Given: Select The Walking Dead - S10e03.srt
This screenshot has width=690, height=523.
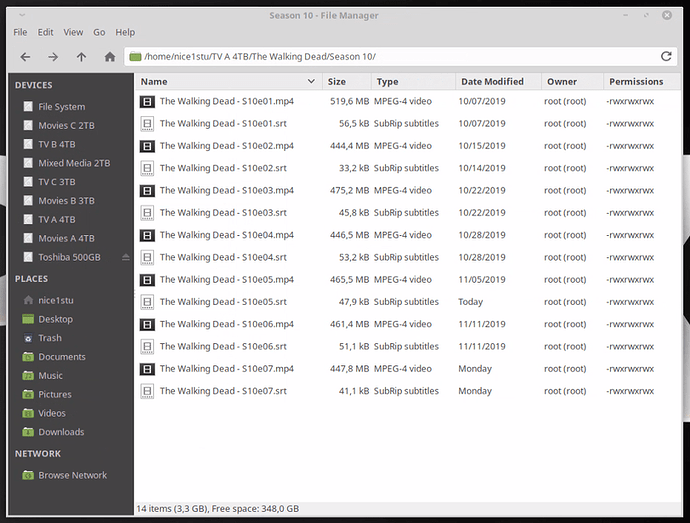Looking at the screenshot, I should pos(223,213).
